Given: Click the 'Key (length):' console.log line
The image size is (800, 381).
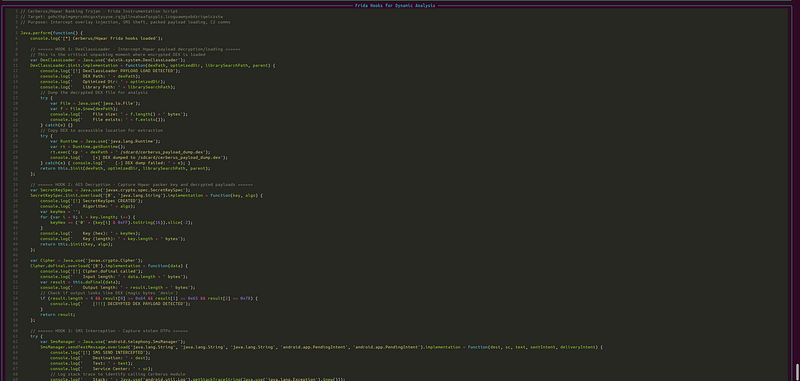Looking at the screenshot, I should [x=113, y=238].
